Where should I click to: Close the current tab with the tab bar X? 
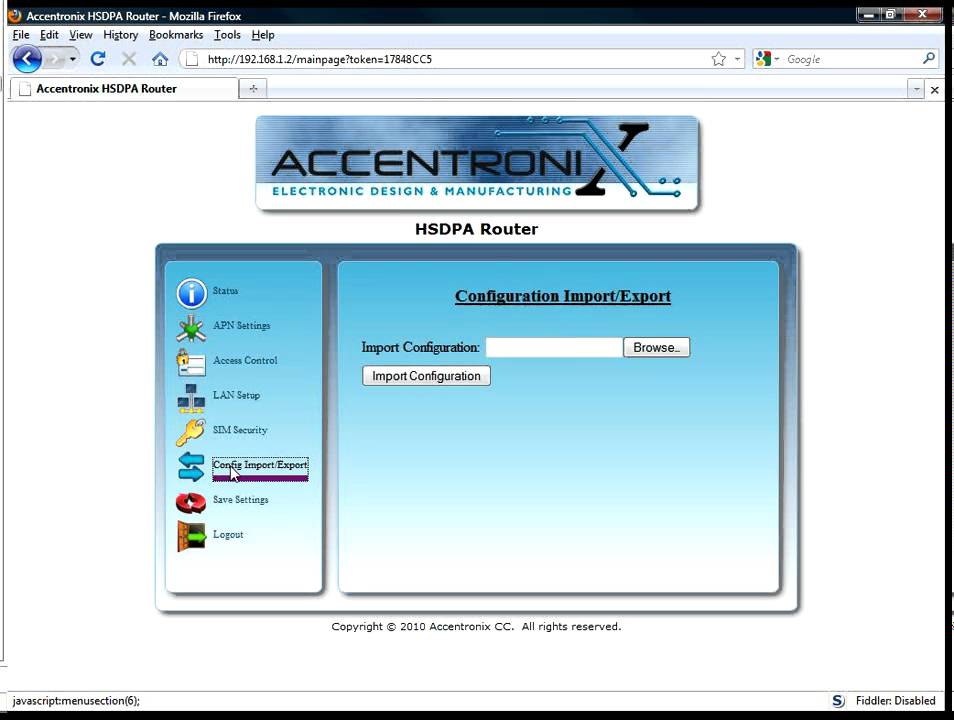(x=935, y=90)
